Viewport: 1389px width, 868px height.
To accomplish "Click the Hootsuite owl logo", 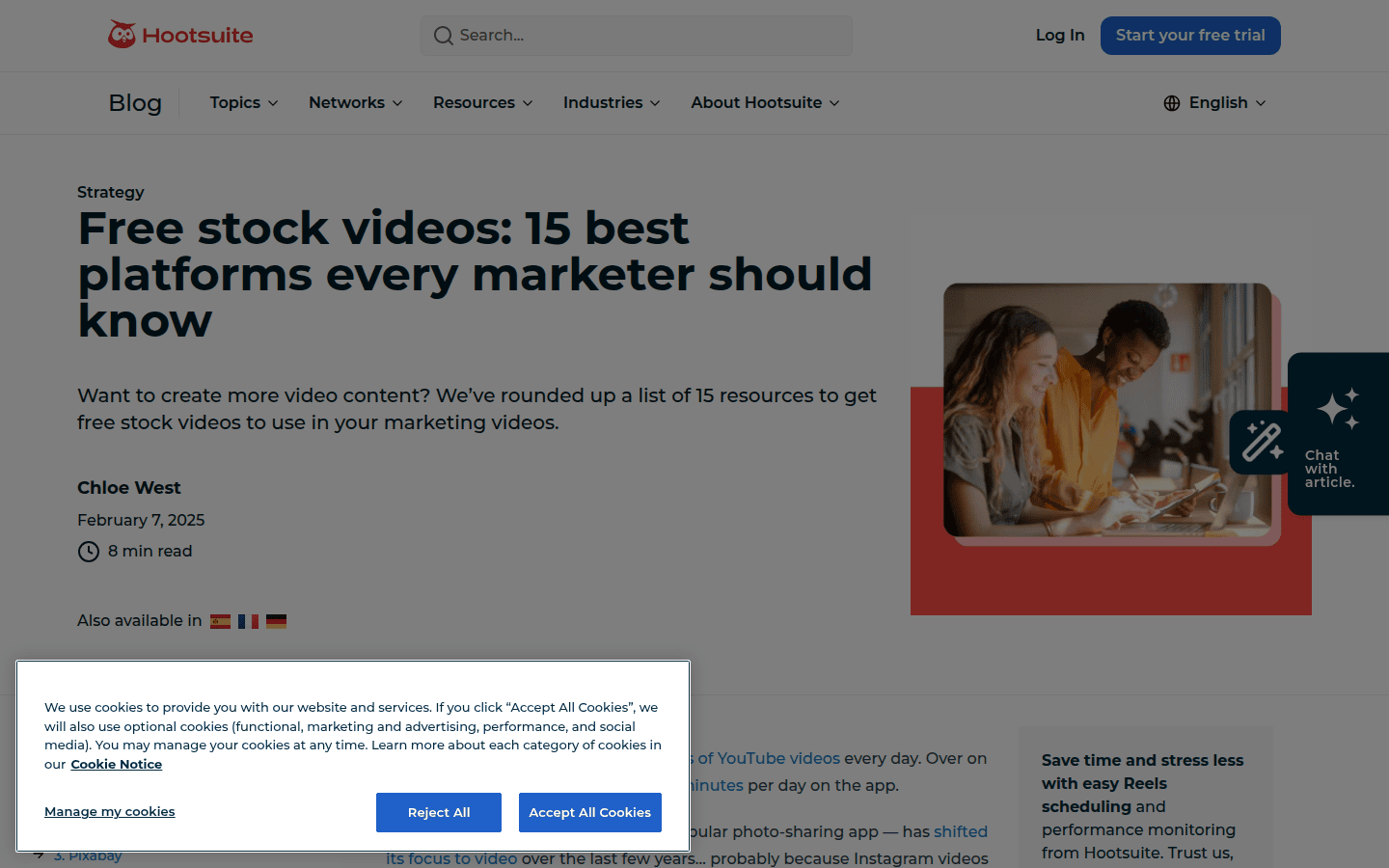I will (x=180, y=35).
